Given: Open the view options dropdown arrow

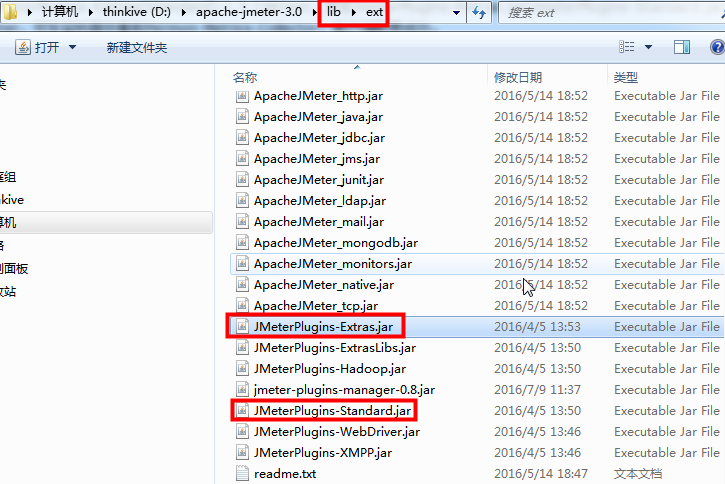Looking at the screenshot, I should tap(648, 47).
